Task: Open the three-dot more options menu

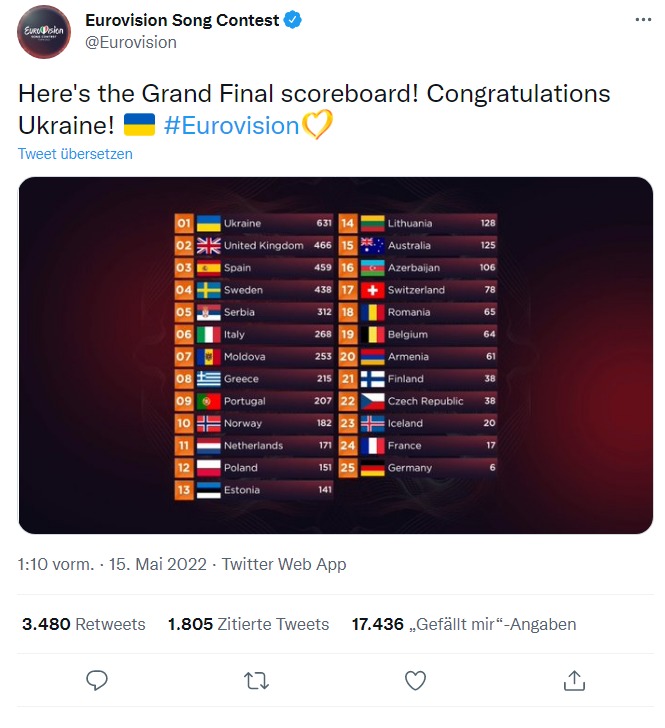Action: pos(641,20)
